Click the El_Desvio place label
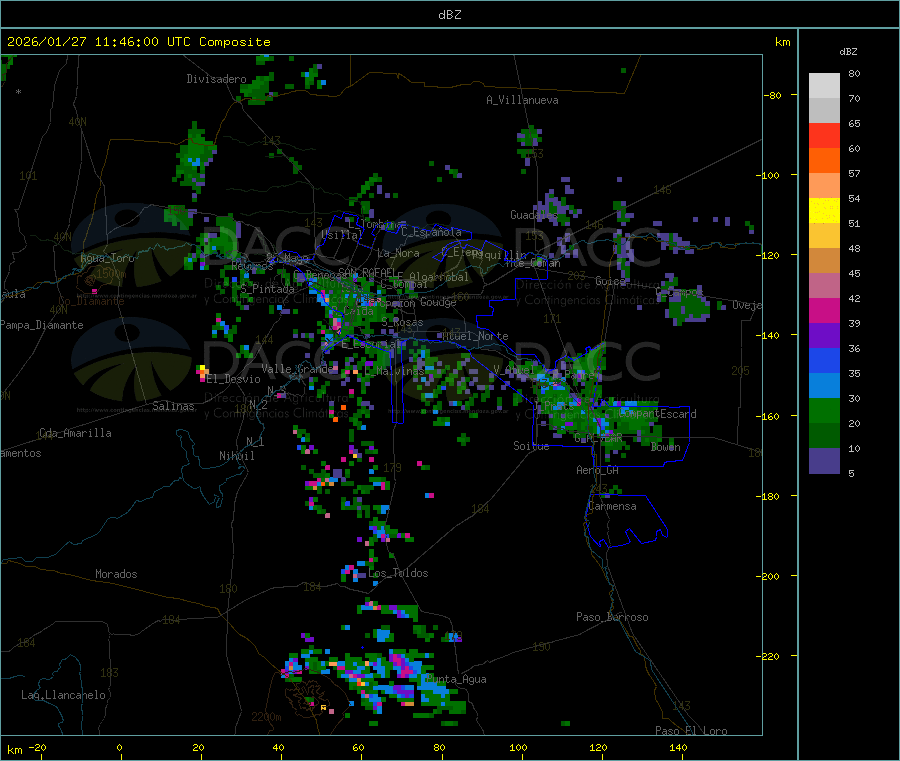Screen dimensions: 900x761 tap(234, 379)
